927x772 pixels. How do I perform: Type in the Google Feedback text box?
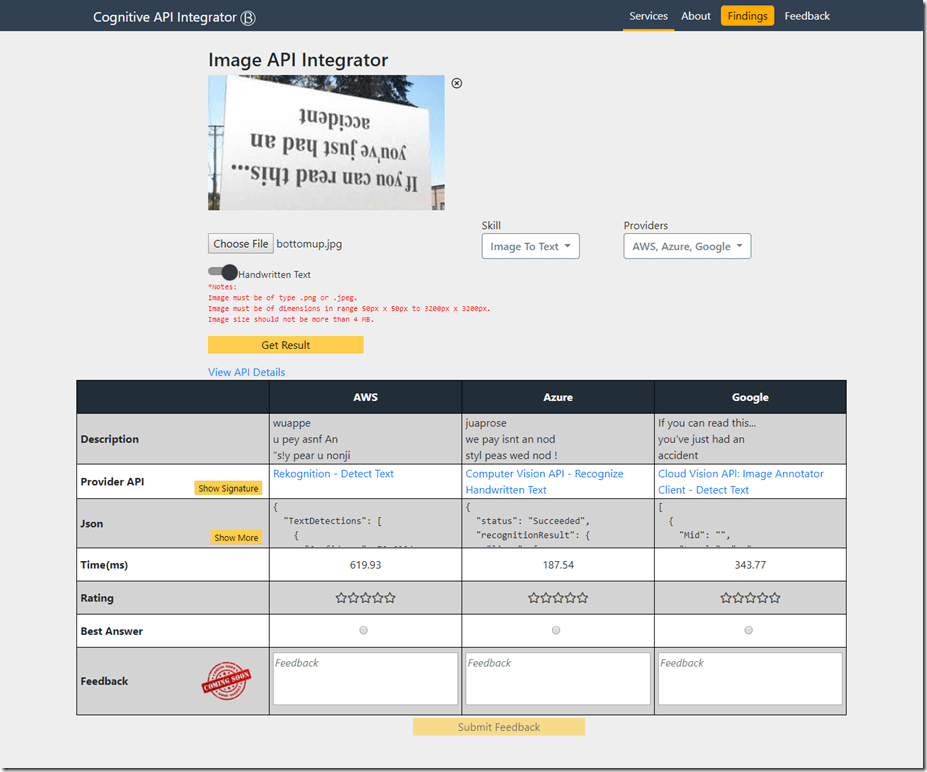click(x=749, y=679)
